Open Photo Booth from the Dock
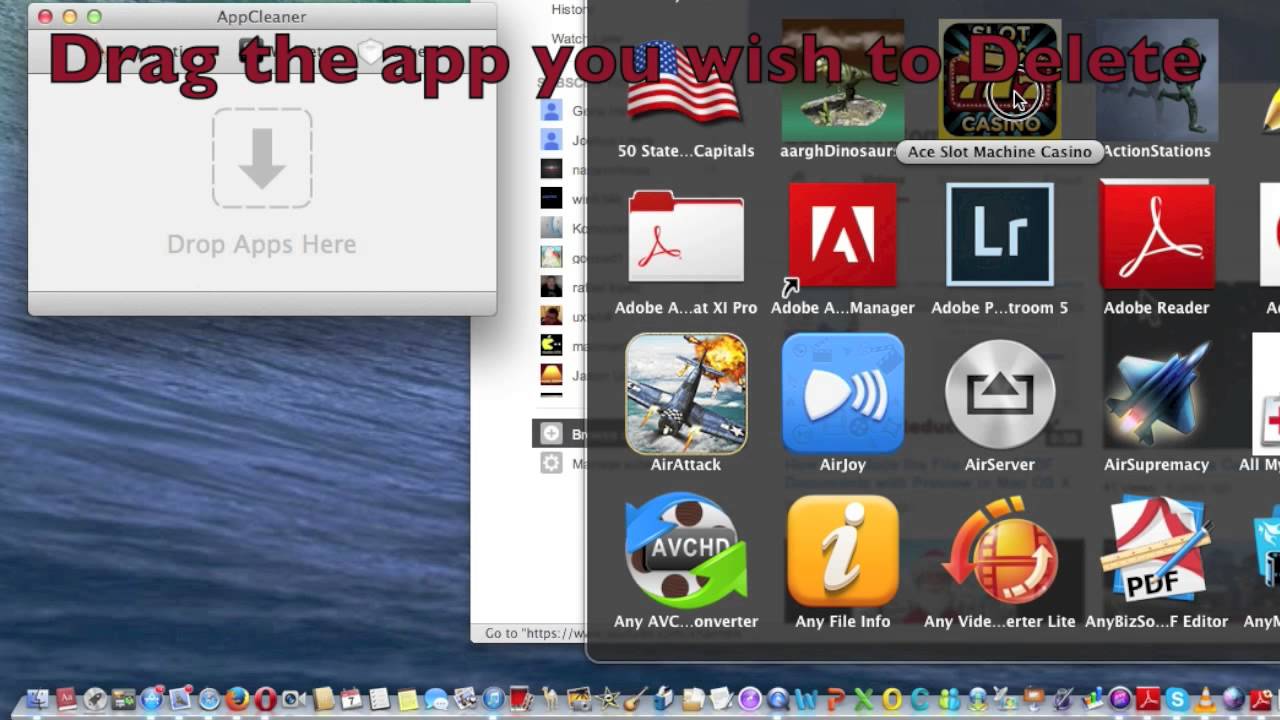The width and height of the screenshot is (1280, 720). click(521, 698)
